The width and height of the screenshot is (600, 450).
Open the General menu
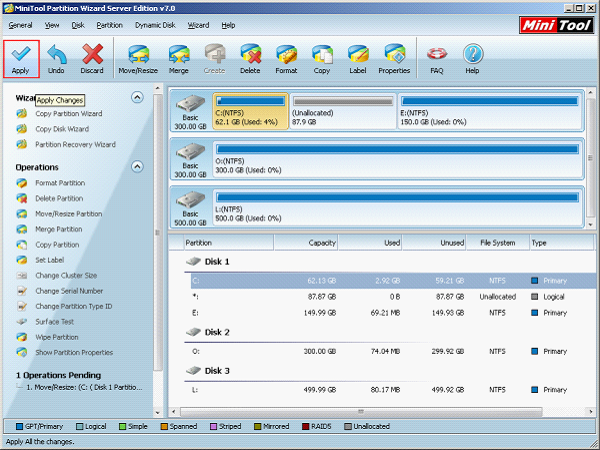(x=20, y=25)
